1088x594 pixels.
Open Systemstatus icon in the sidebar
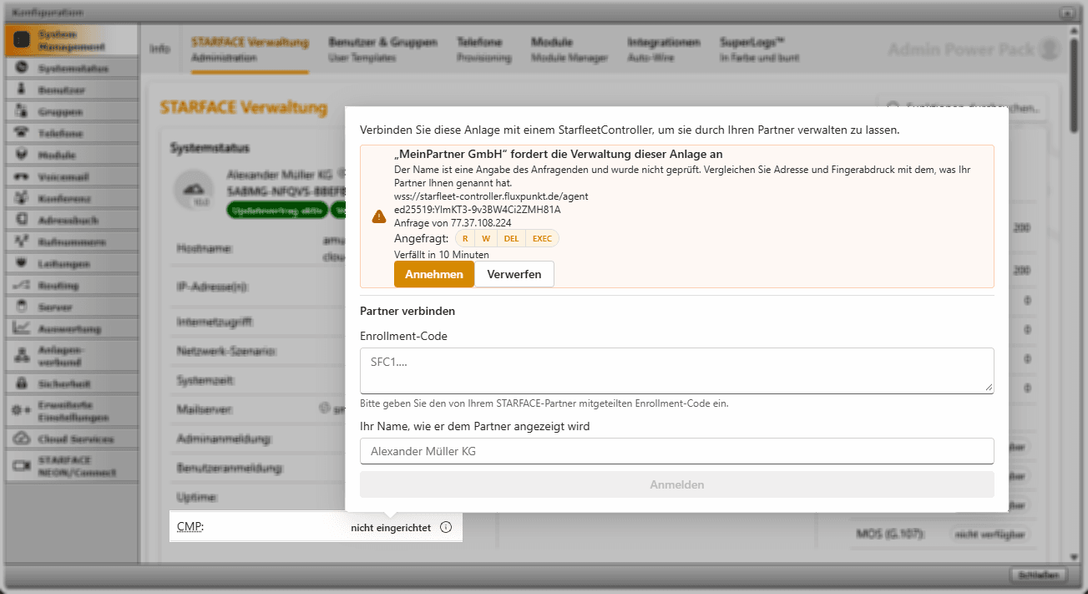(22, 67)
